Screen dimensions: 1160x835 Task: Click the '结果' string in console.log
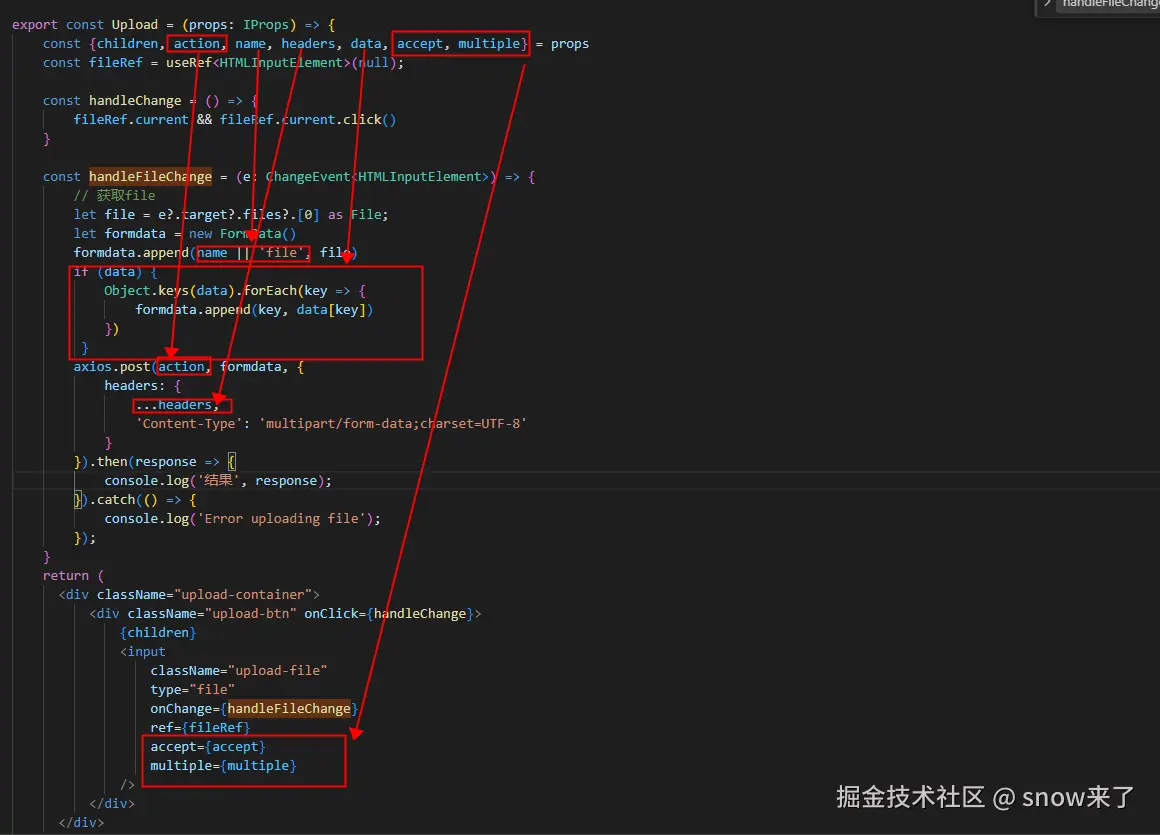[x=219, y=481]
